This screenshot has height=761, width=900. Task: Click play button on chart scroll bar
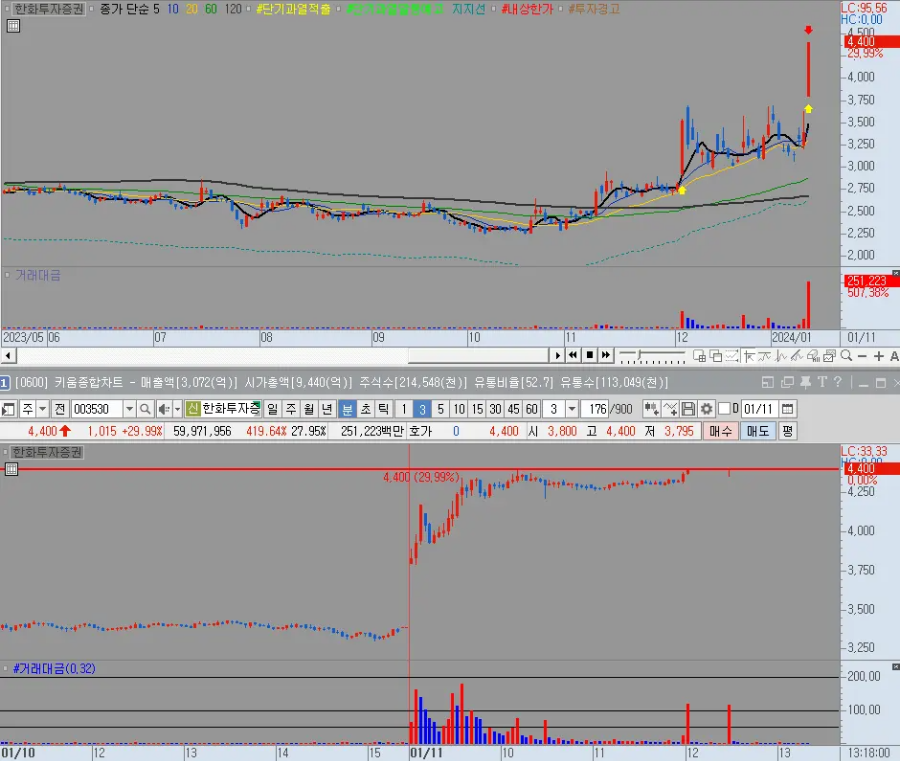(x=557, y=356)
